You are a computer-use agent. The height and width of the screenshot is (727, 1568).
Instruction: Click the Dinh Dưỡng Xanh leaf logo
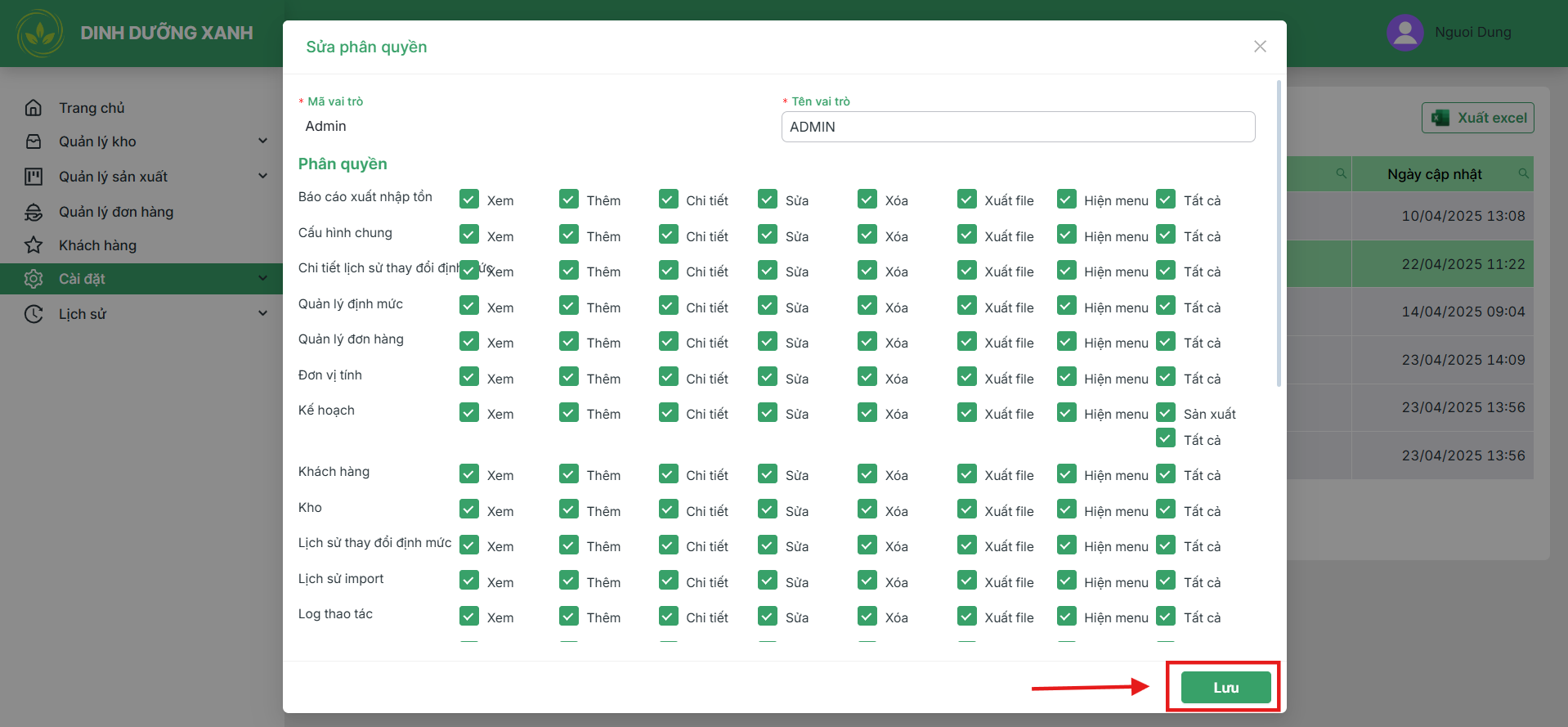pos(40,34)
